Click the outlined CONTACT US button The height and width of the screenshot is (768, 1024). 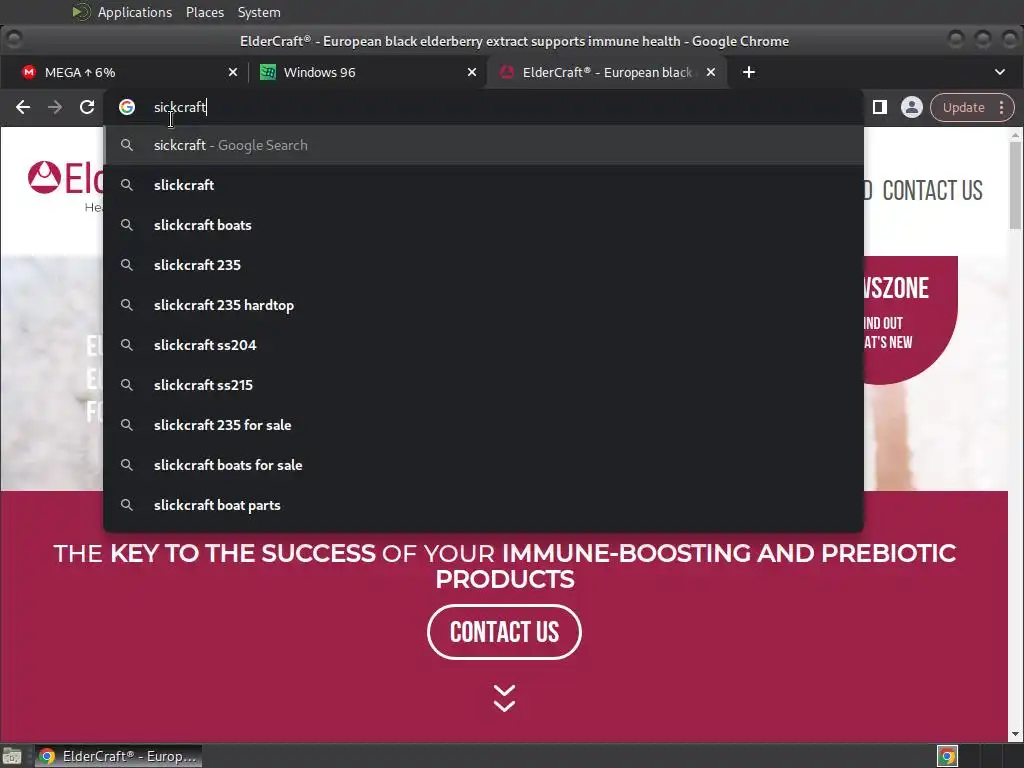504,632
